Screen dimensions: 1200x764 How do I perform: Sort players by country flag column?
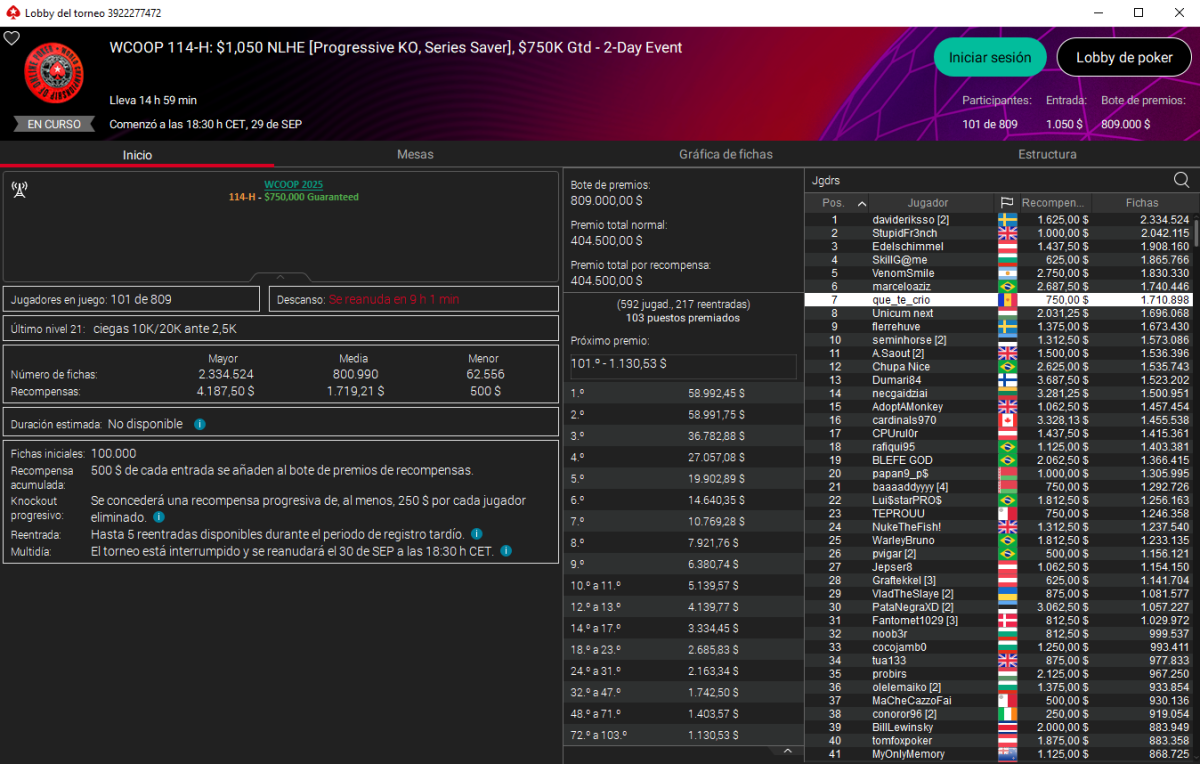pyautogui.click(x=1006, y=202)
